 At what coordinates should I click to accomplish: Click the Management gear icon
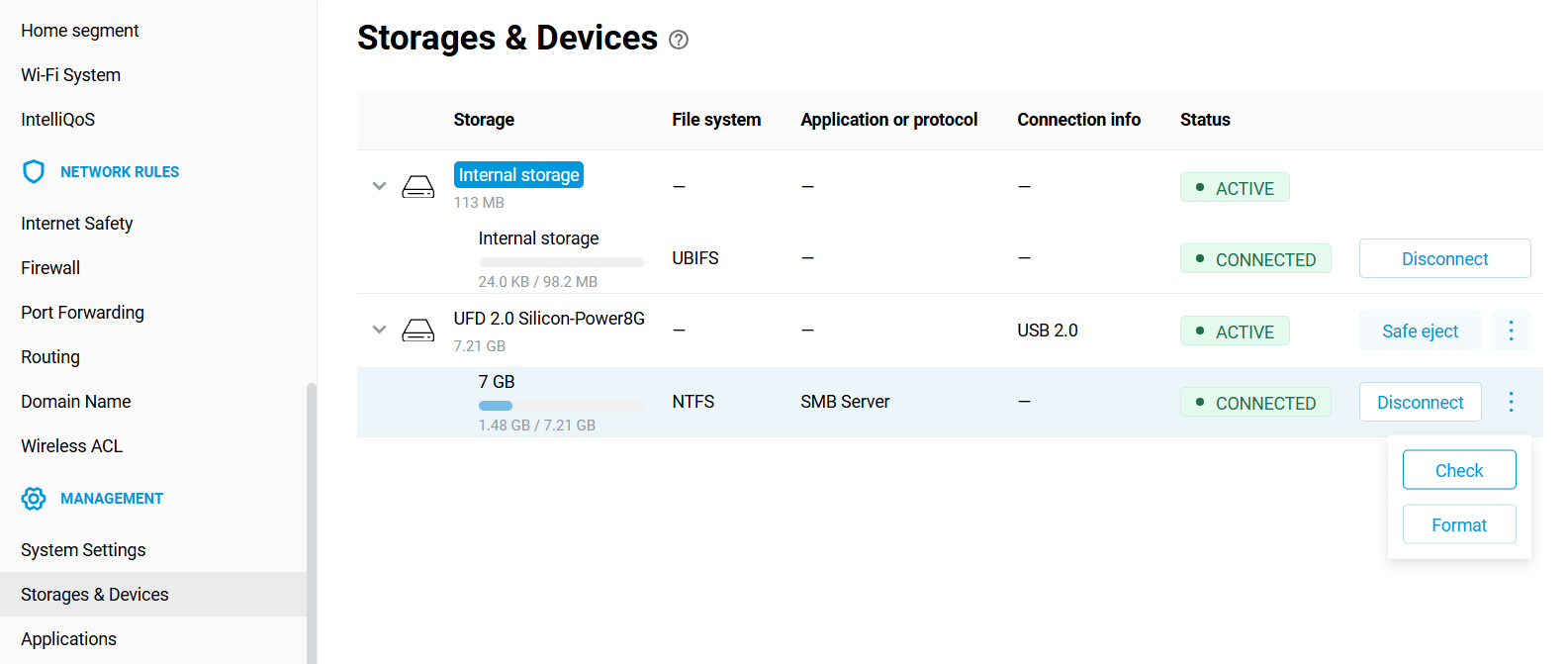pyautogui.click(x=34, y=499)
